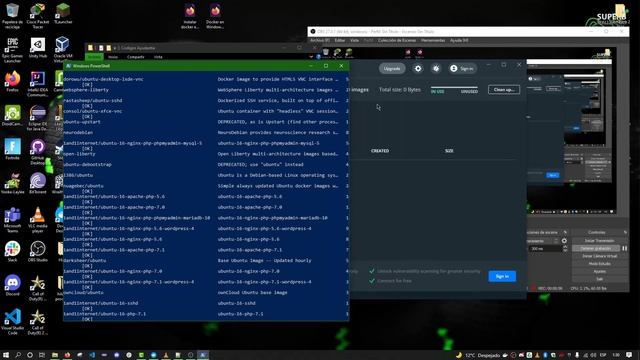Viewport: 640px width, 360px height.
Task: Select the Inicio tab in File Explorer
Action: tap(113, 57)
